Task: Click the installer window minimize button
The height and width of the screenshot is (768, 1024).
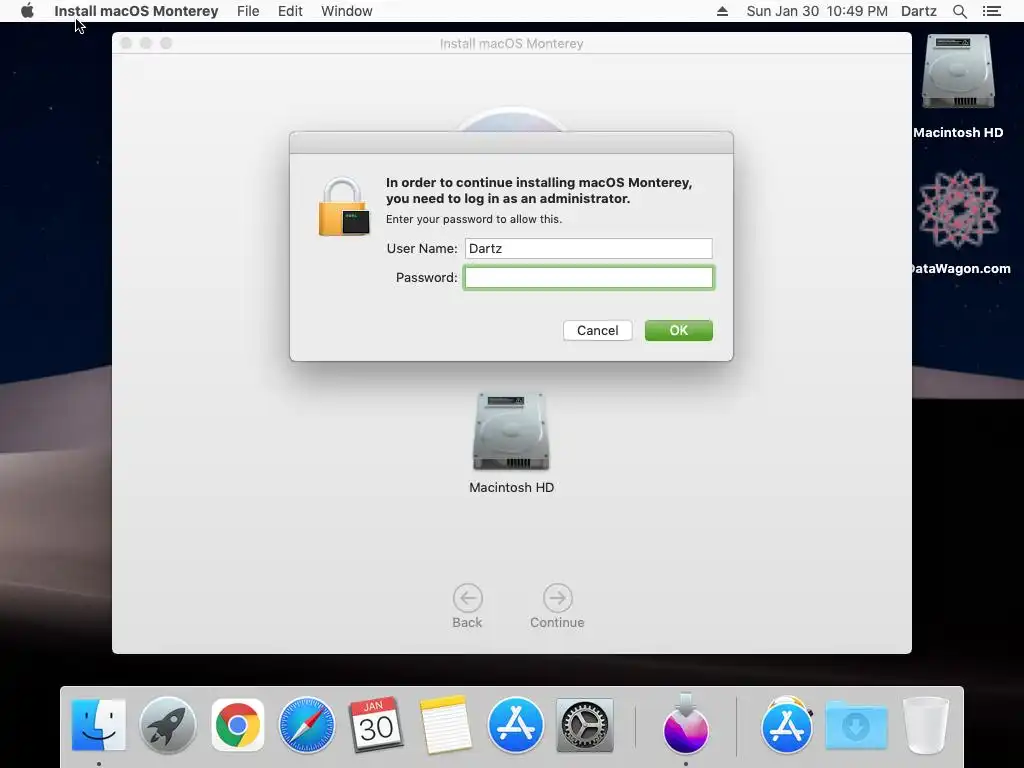Action: (146, 43)
